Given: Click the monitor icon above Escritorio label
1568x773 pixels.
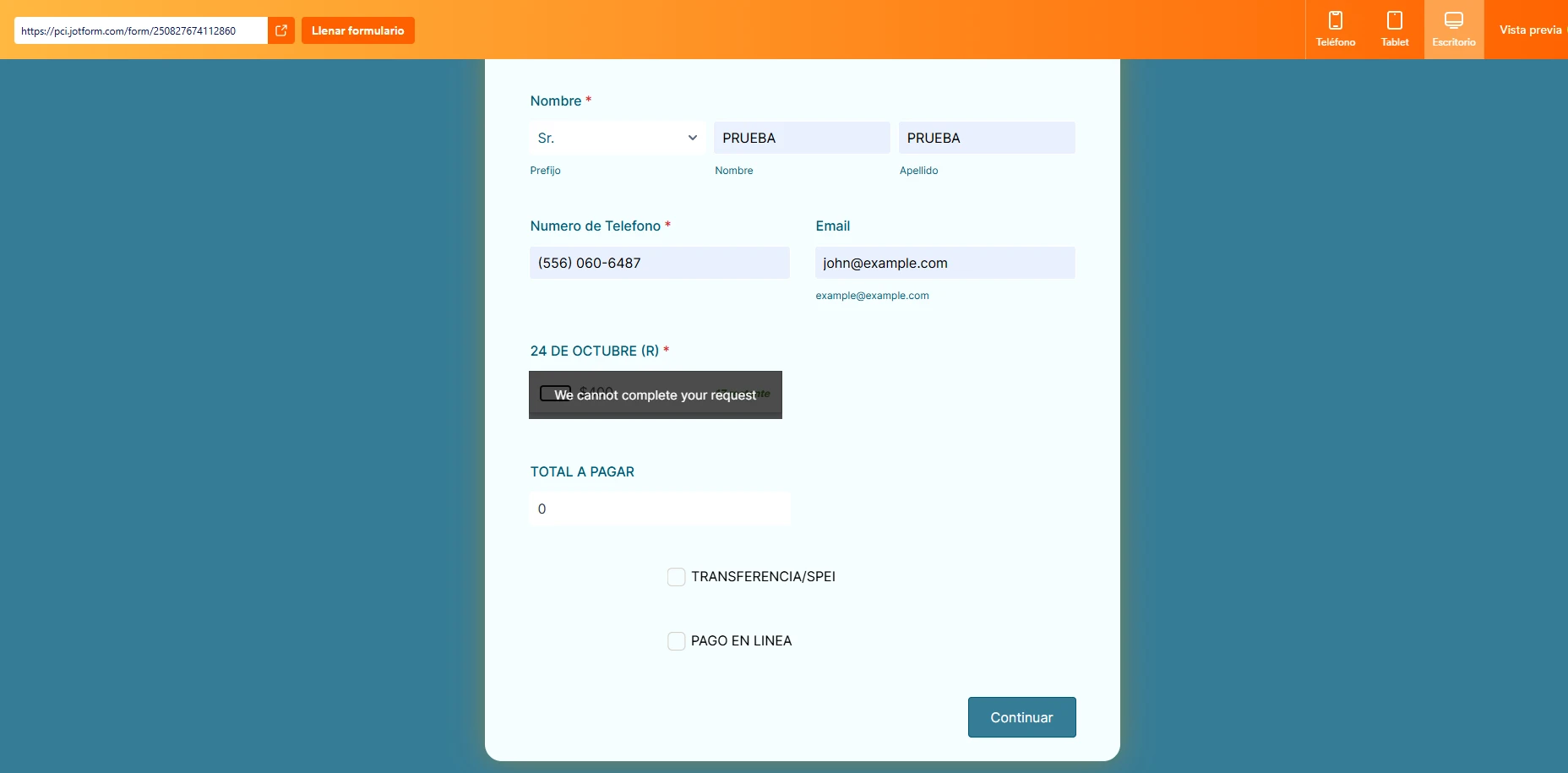Looking at the screenshot, I should click(1454, 20).
